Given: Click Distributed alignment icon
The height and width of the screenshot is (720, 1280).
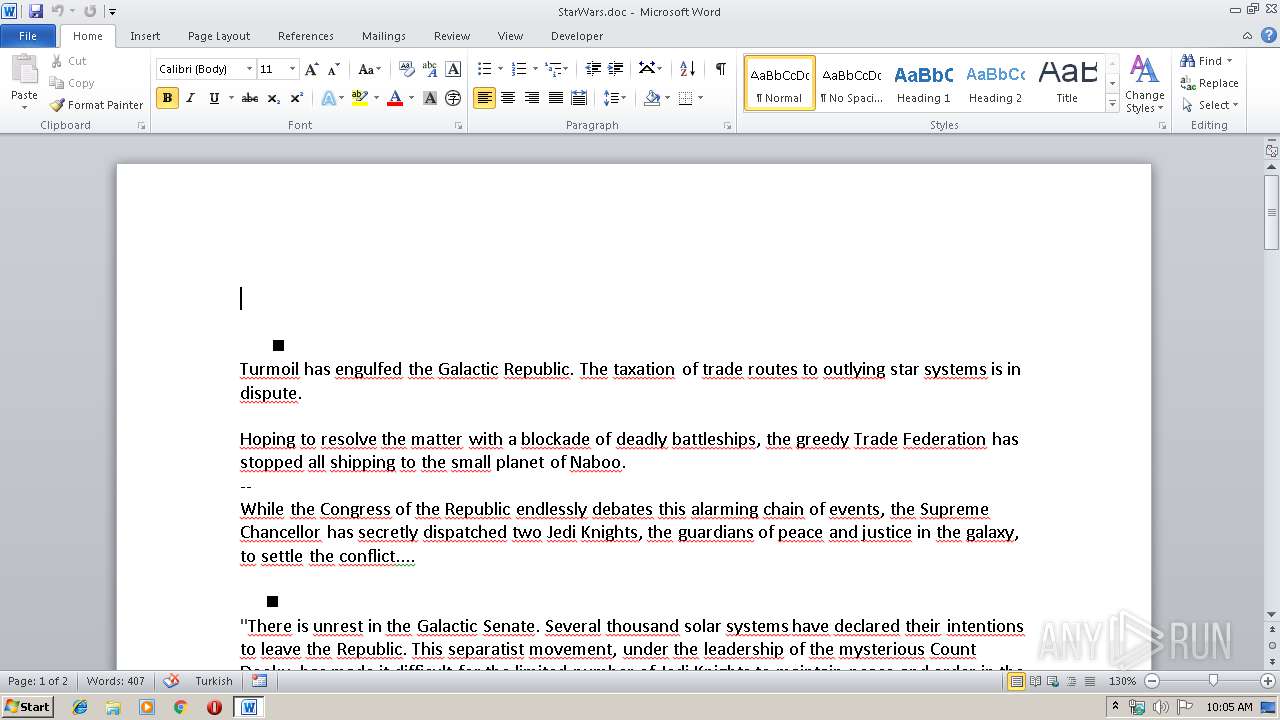Looking at the screenshot, I should point(579,98).
